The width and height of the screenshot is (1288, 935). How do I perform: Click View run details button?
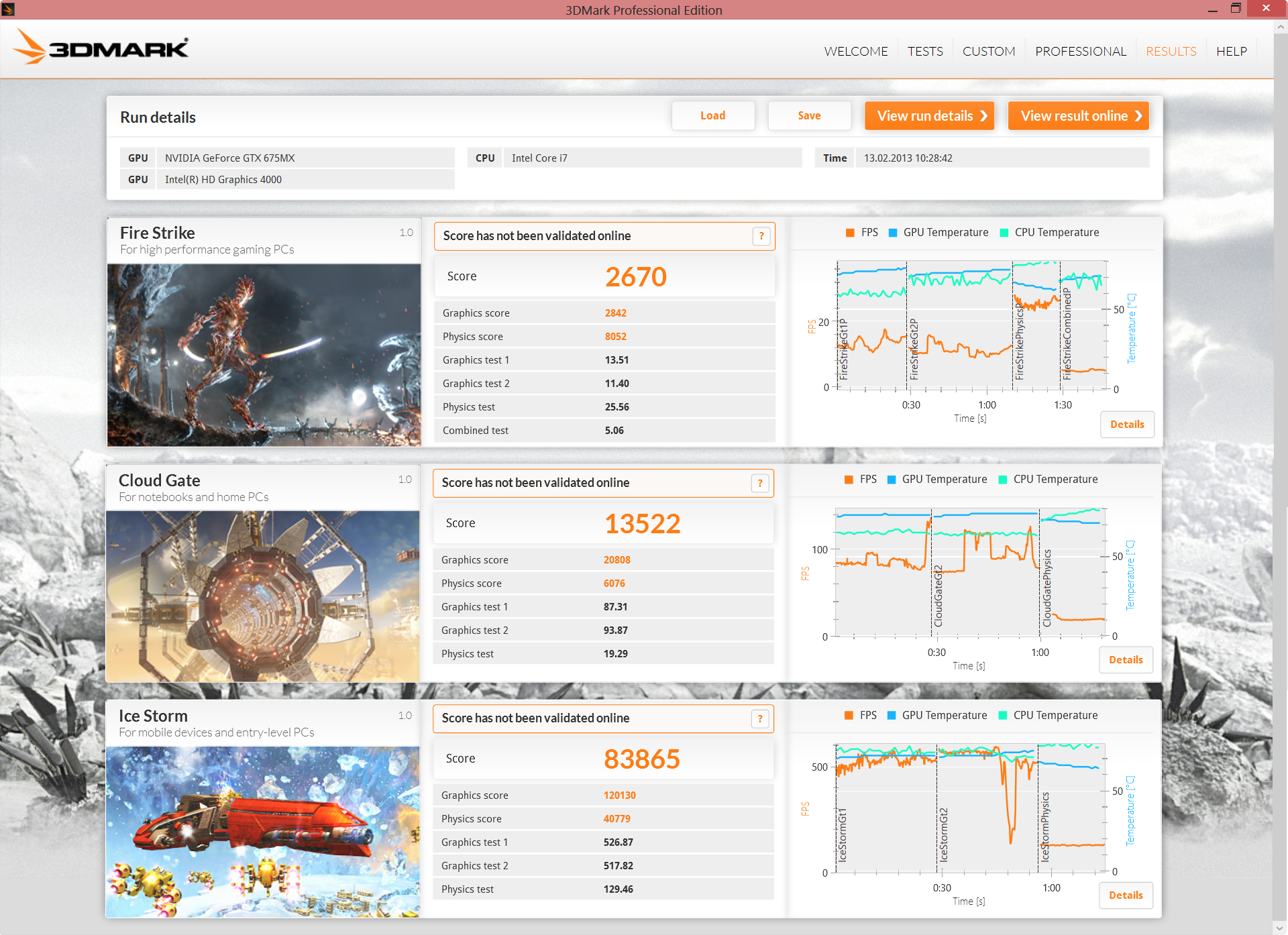929,115
